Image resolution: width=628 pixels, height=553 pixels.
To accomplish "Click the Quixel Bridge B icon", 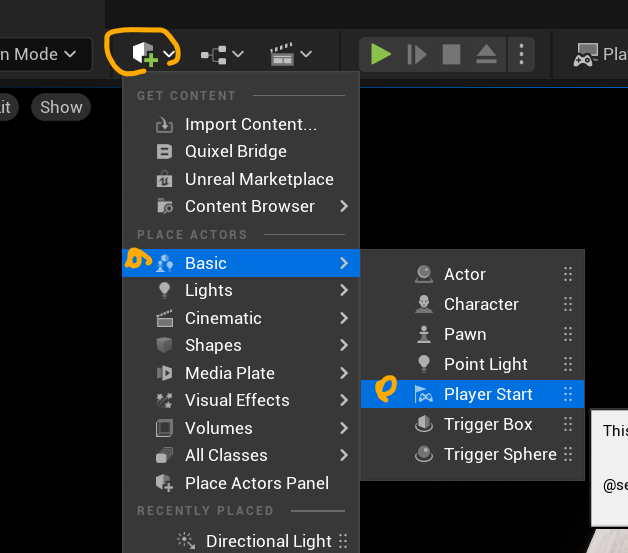I will click(x=164, y=152).
